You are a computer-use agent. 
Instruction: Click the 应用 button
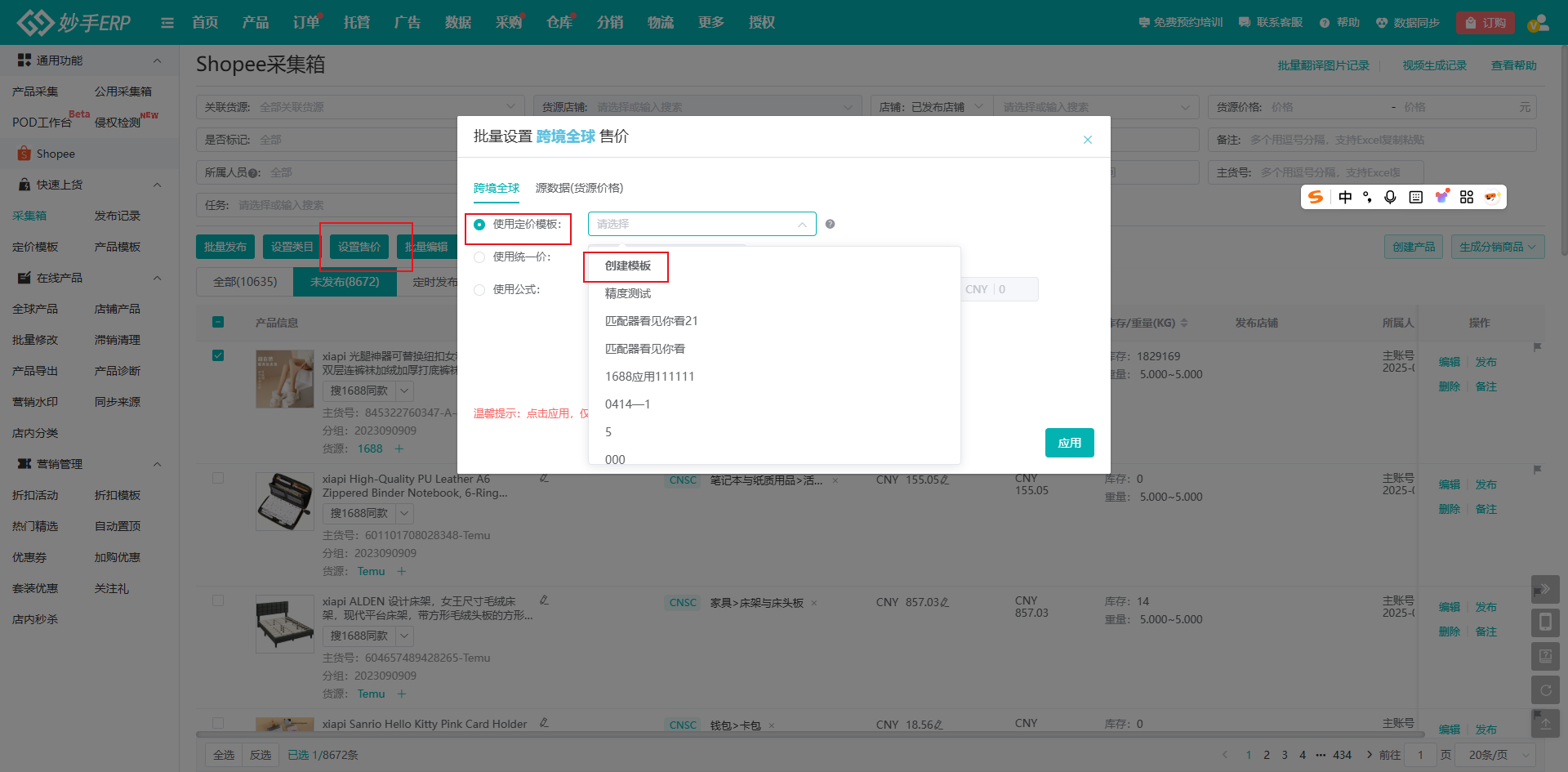coord(1069,443)
